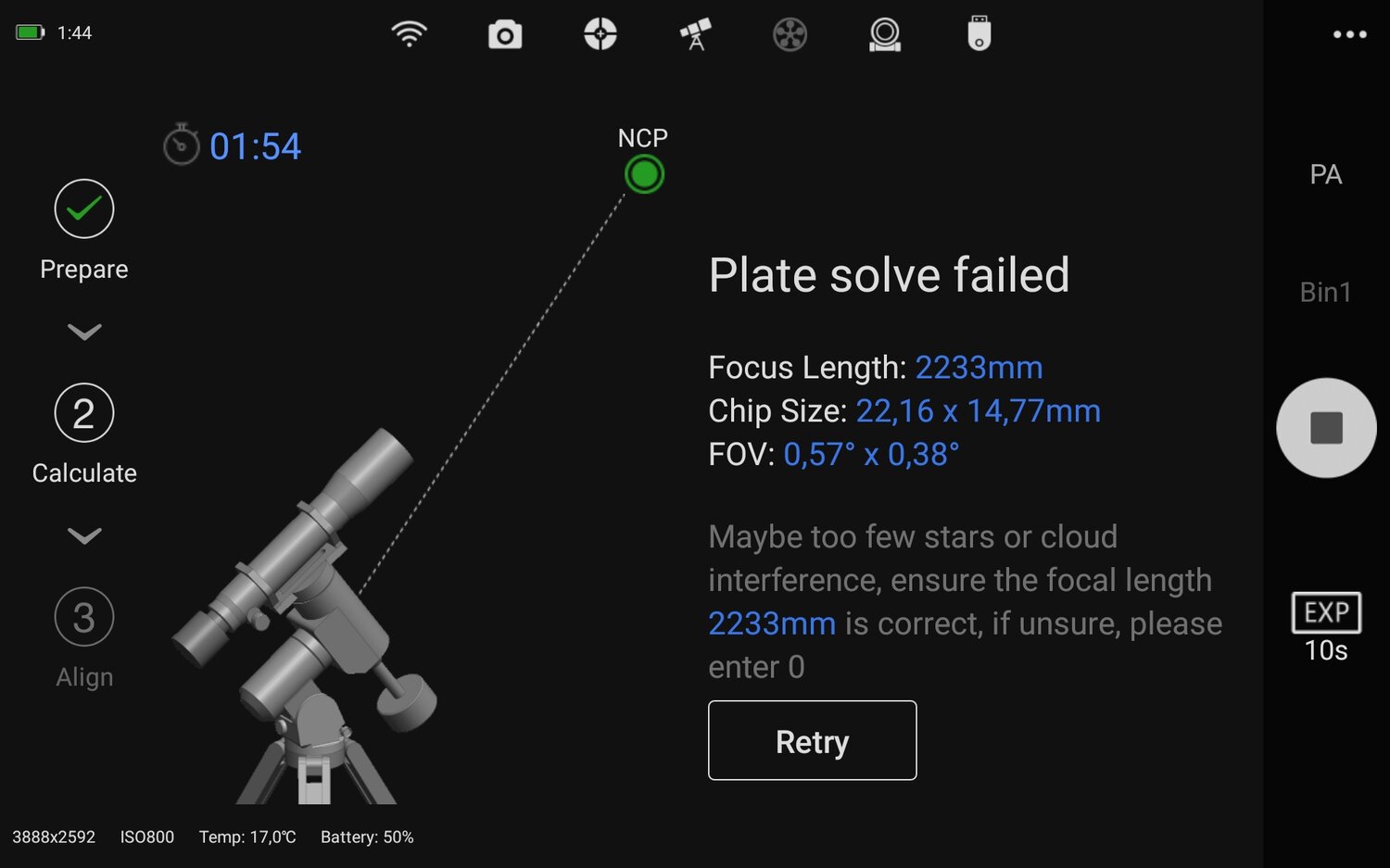This screenshot has width=1390, height=868.
Task: Expand the chevron below Prepare step
Action: point(84,333)
